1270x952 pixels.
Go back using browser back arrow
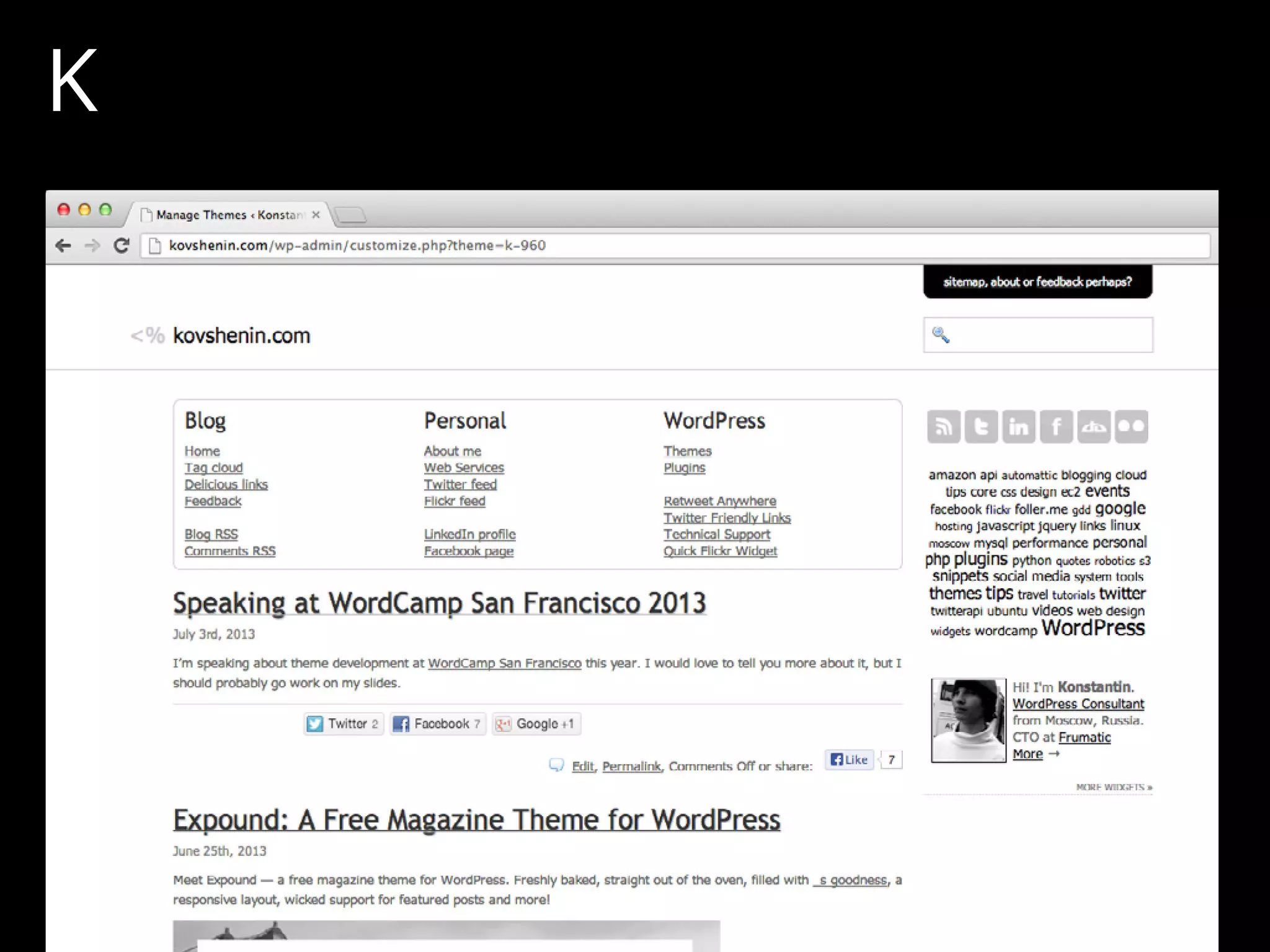[x=63, y=245]
